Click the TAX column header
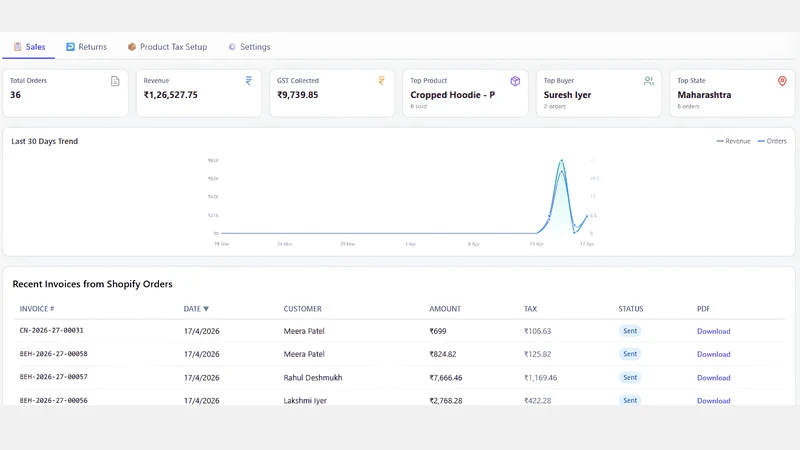The height and width of the screenshot is (450, 800). tap(530, 309)
